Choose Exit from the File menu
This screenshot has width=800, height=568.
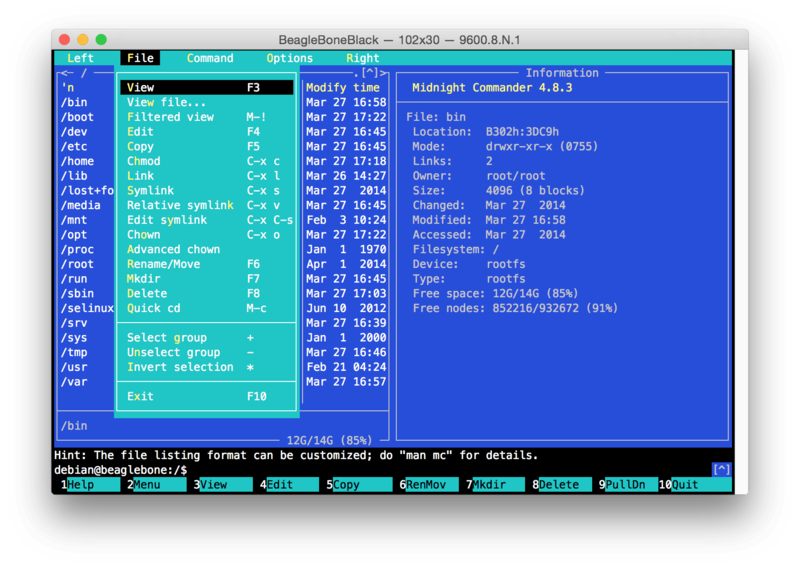point(141,397)
